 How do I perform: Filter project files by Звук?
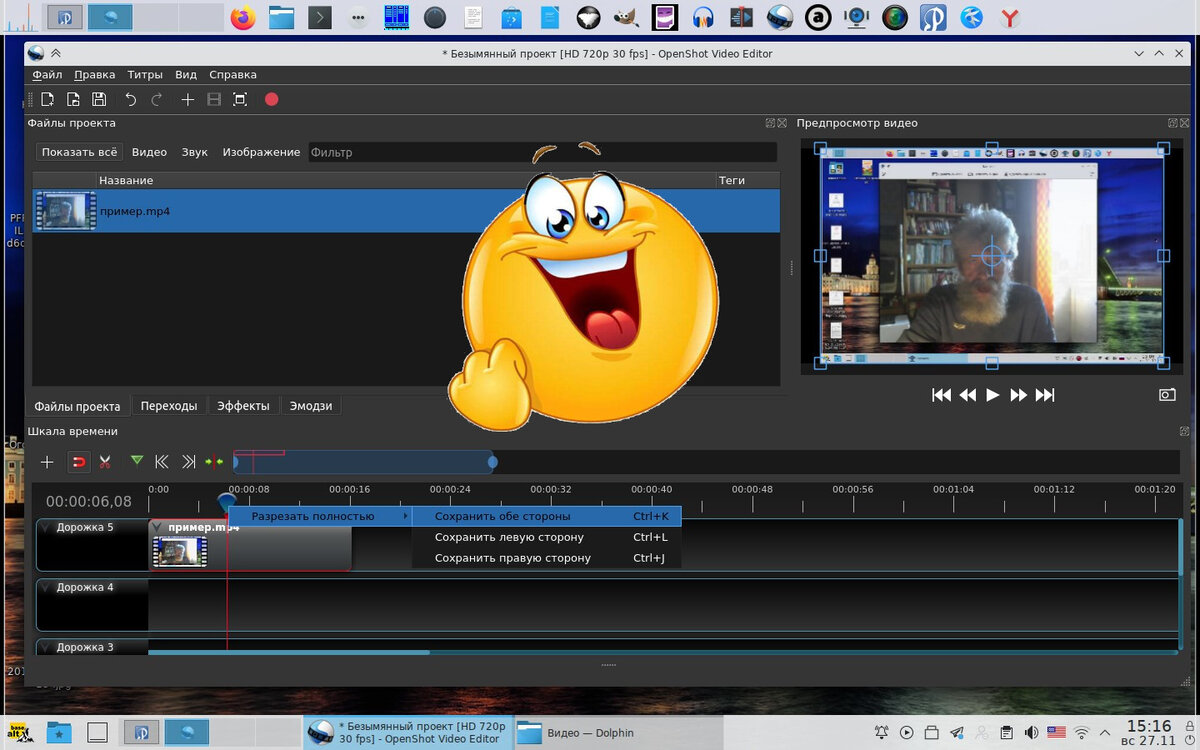click(x=195, y=152)
